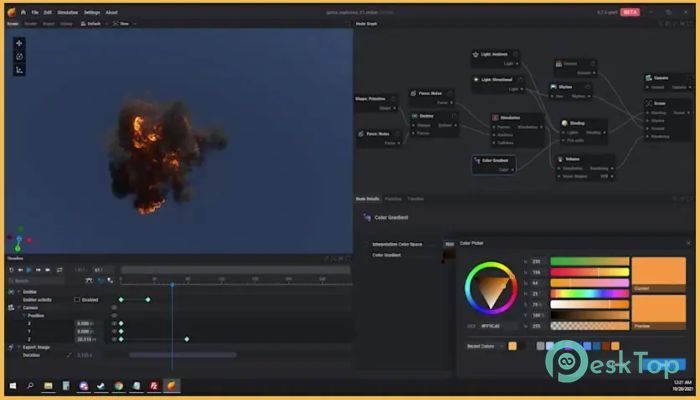Click the Simulation node icon
The image size is (700, 400).
click(495, 118)
